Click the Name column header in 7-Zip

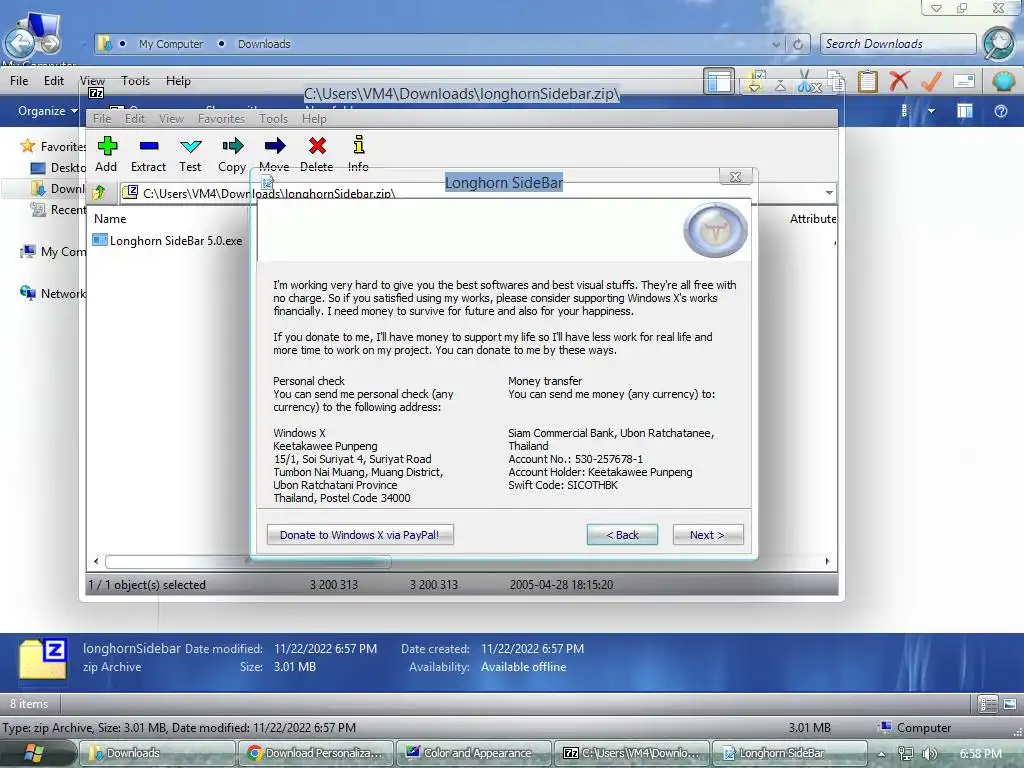110,219
